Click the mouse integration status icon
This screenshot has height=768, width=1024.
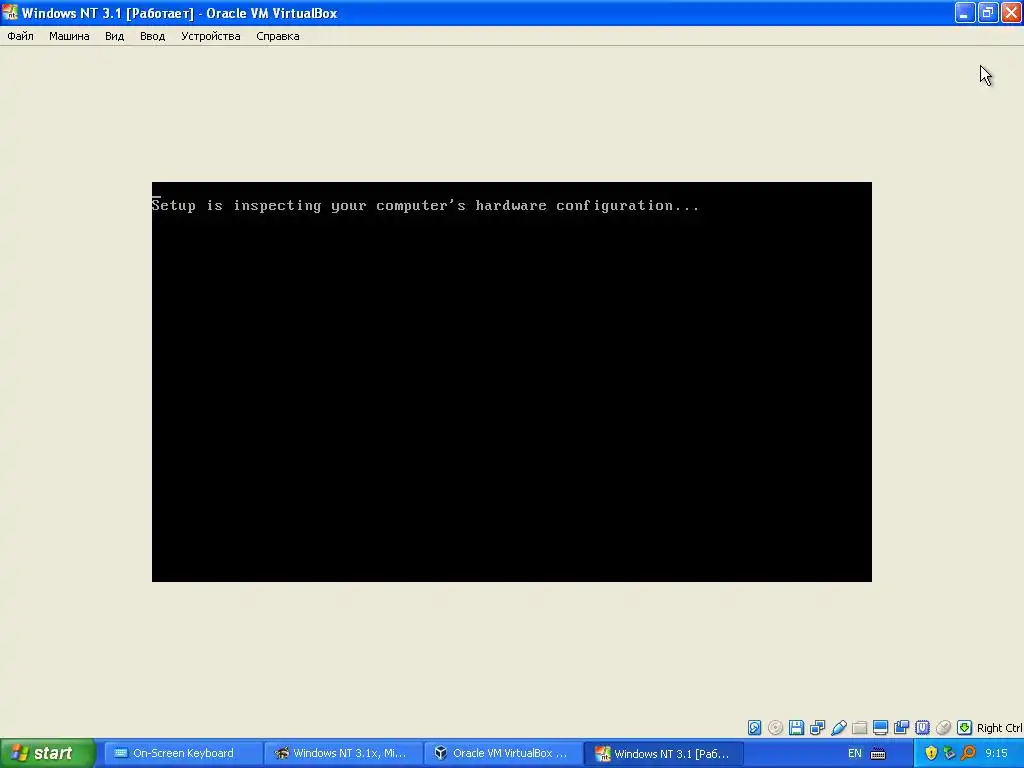943,728
